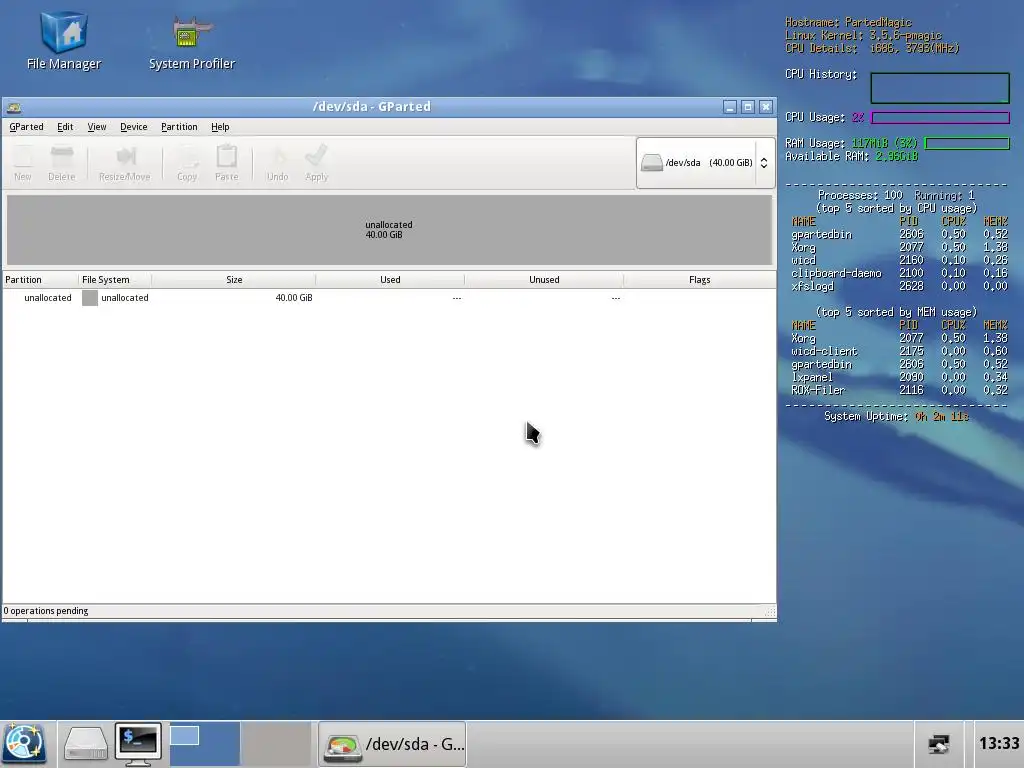The height and width of the screenshot is (768, 1024).
Task: Open the GParted menu
Action: coord(26,127)
